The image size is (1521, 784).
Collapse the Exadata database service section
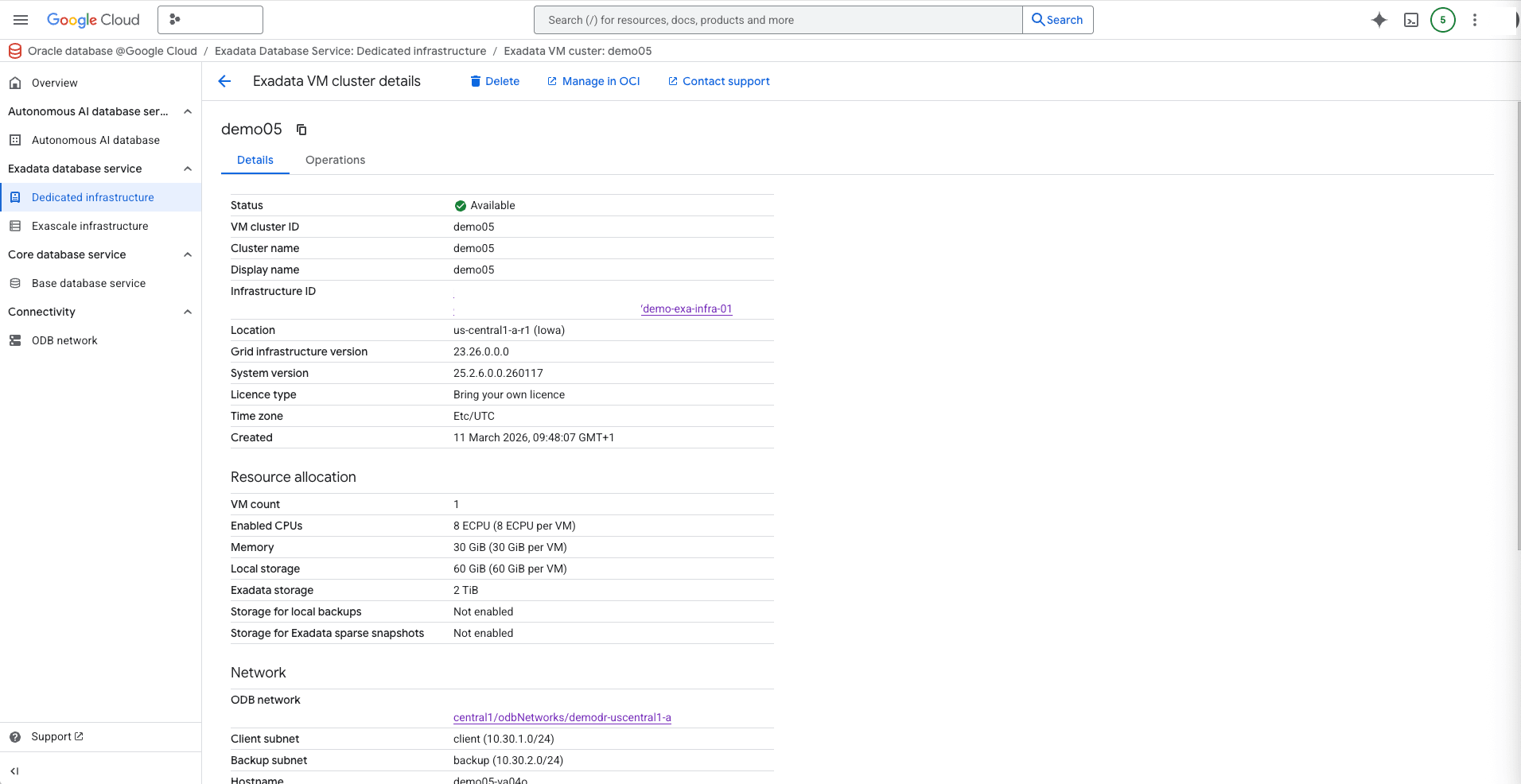(188, 169)
